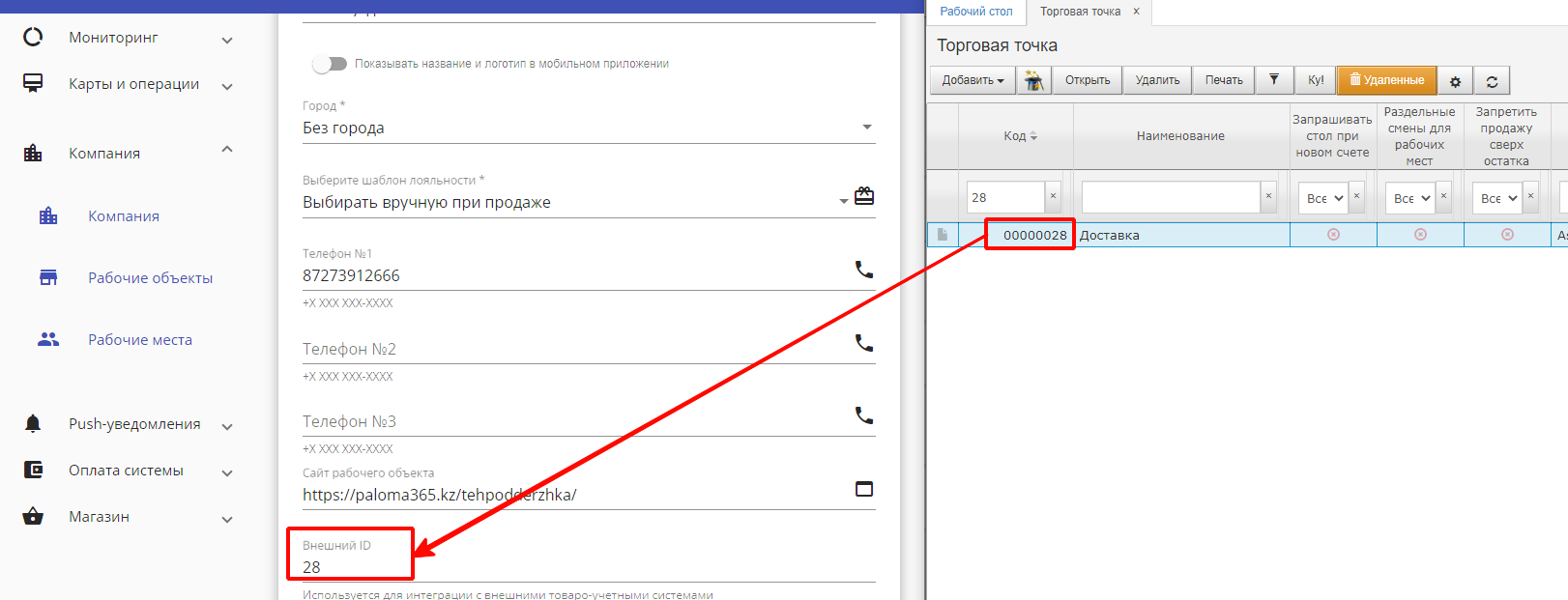1568x600 pixels.
Task: Toggle showing name and logo in mobile app
Action: 330,64
